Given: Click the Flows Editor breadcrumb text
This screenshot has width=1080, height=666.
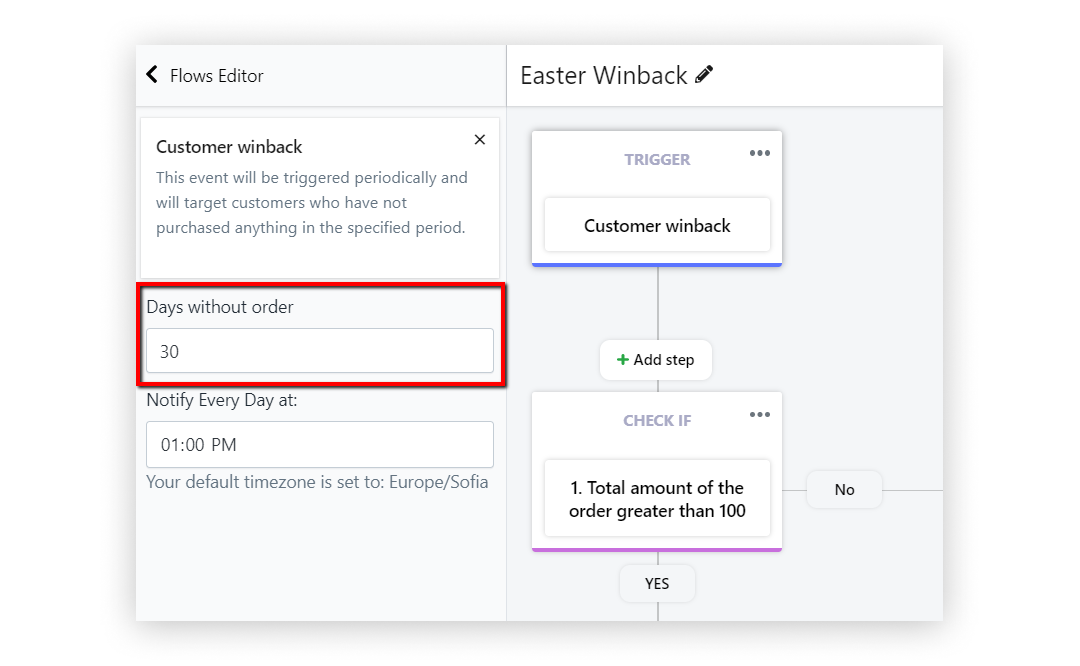Looking at the screenshot, I should click(216, 76).
